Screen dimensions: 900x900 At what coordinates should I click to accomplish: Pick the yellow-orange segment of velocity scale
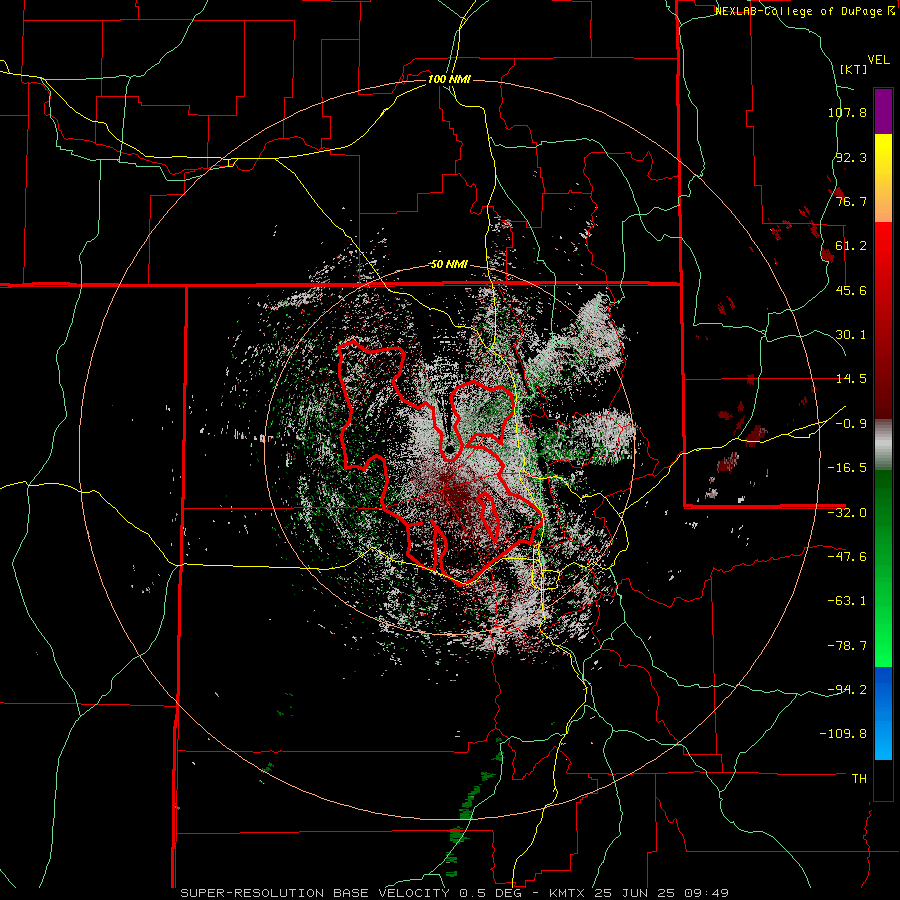883,178
